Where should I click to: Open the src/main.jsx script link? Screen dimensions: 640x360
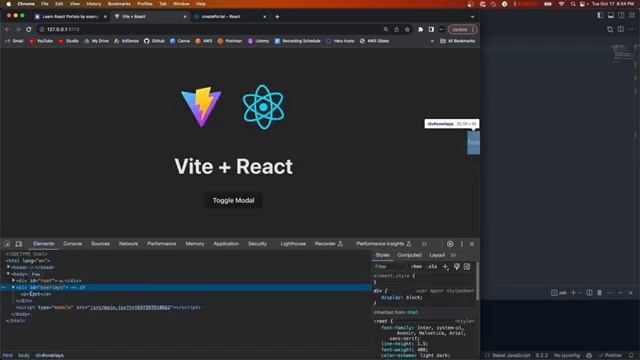pos(130,307)
